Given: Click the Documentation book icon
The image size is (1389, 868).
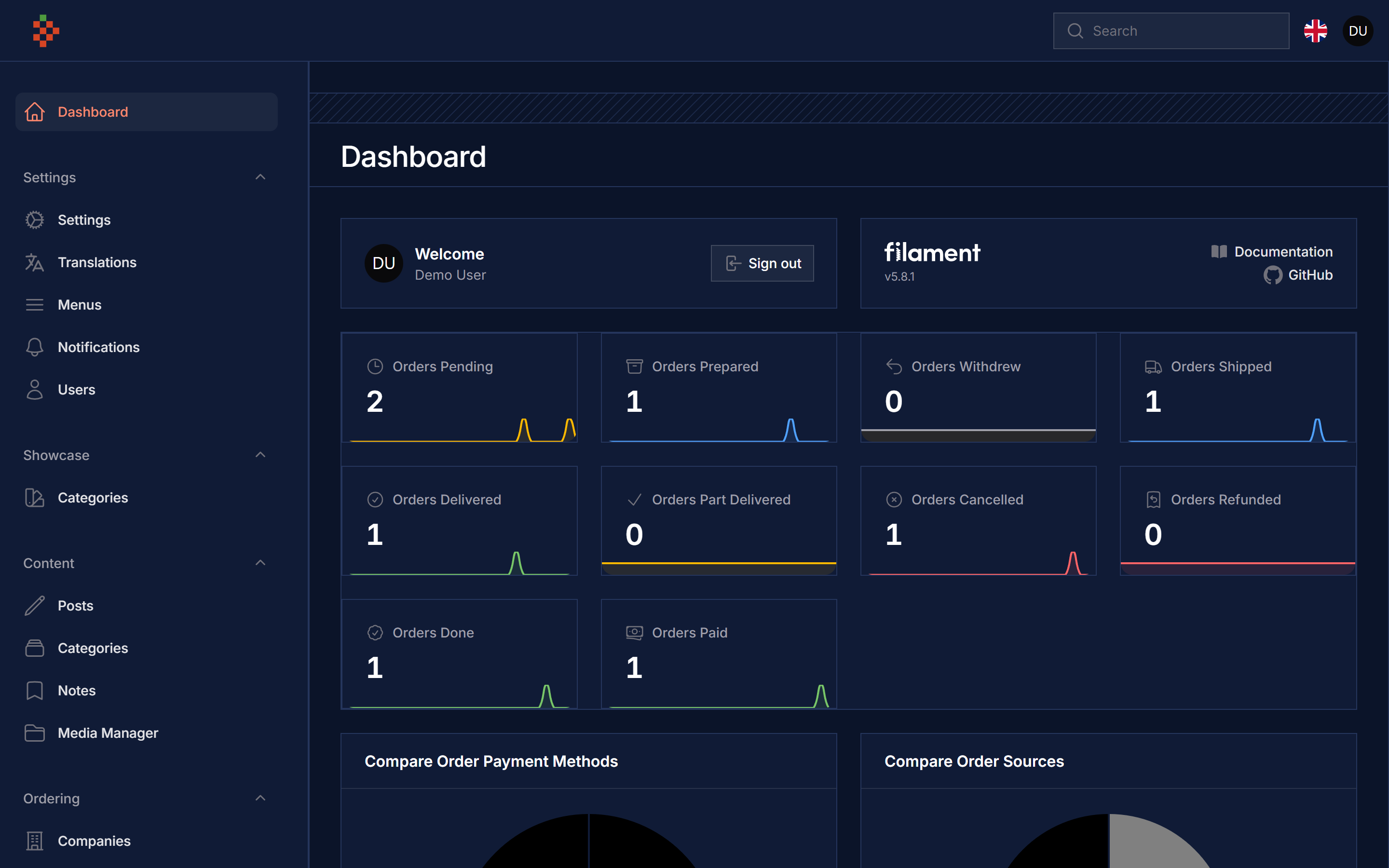Looking at the screenshot, I should point(1219,251).
